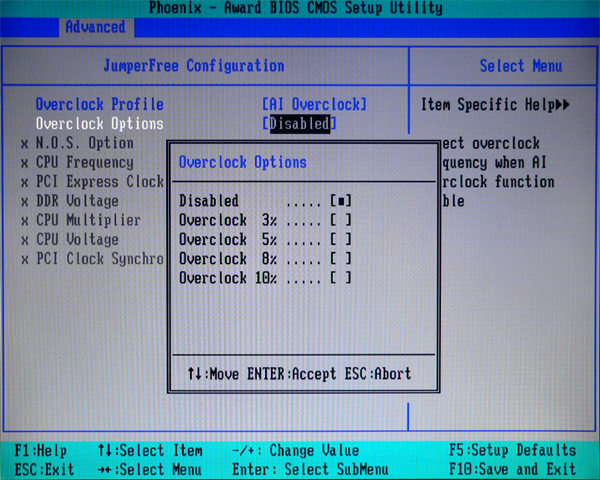Click the Overclock Options popup title
600x480 pixels.
coord(243,162)
